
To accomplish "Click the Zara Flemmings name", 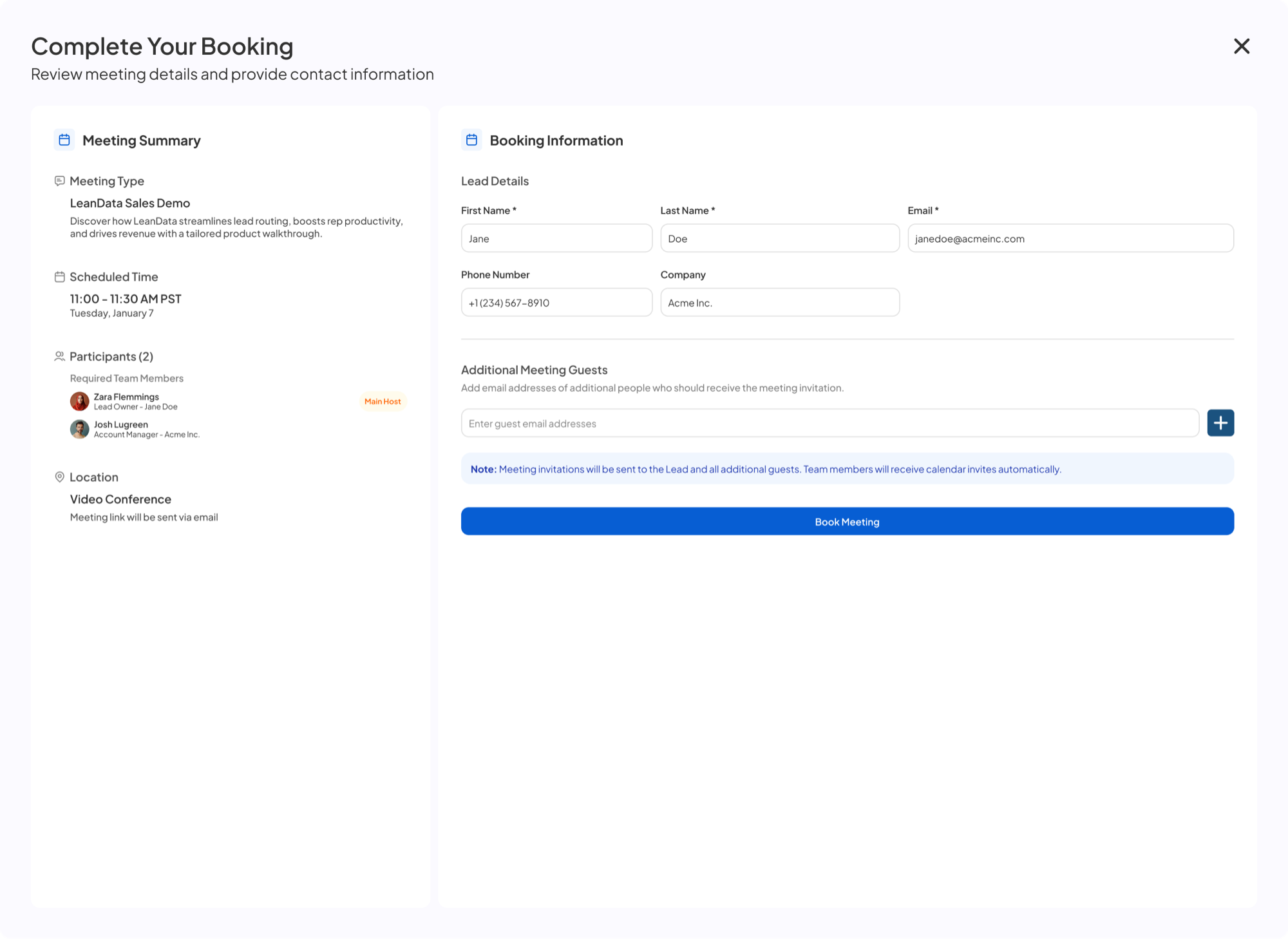I will pyautogui.click(x=126, y=397).
